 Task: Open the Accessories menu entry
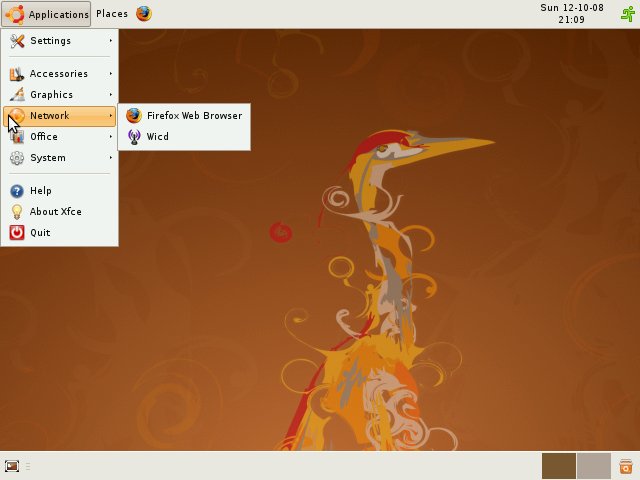click(x=60, y=74)
